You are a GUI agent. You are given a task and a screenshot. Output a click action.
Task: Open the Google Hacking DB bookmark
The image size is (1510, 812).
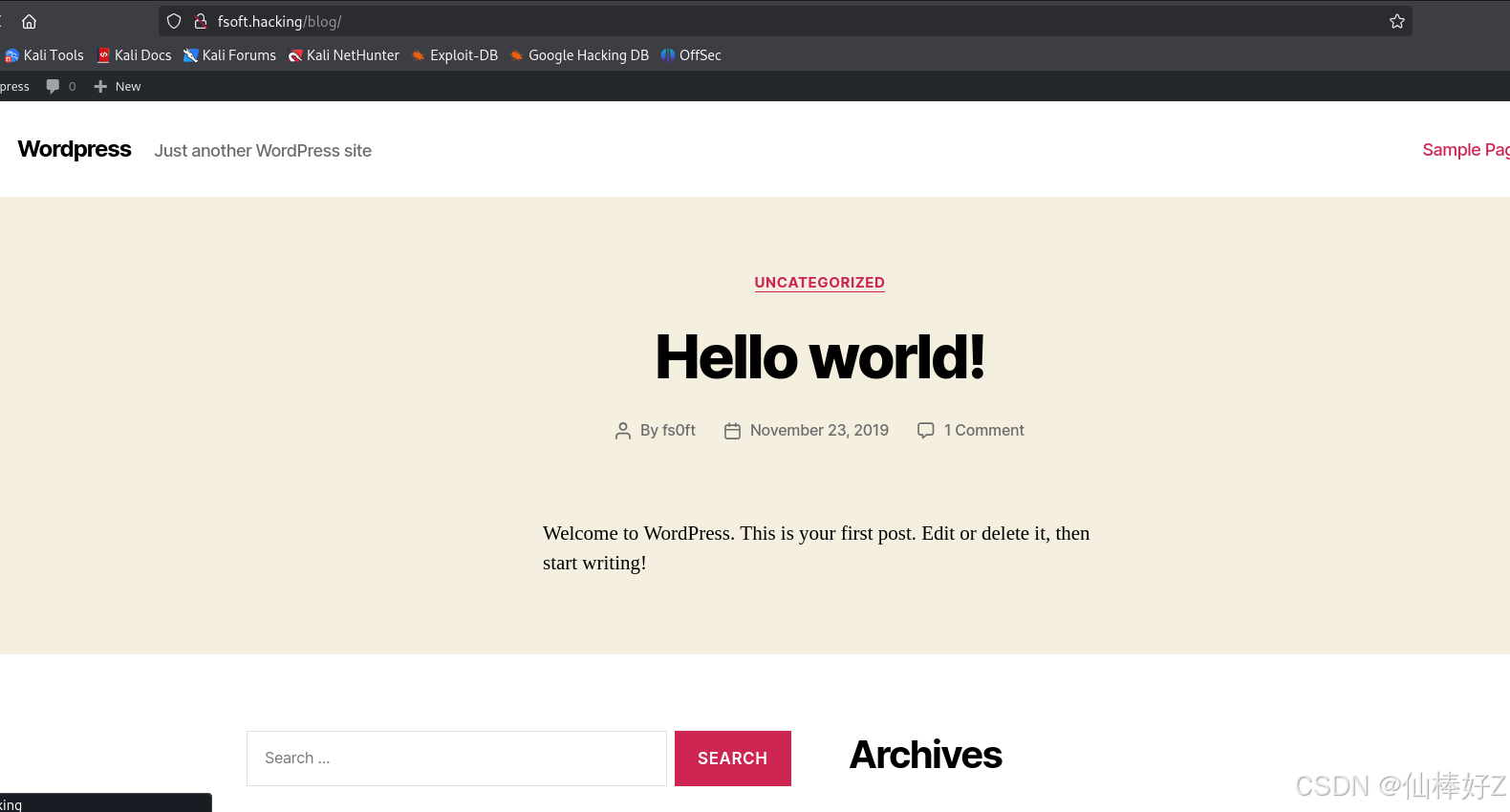[x=579, y=55]
